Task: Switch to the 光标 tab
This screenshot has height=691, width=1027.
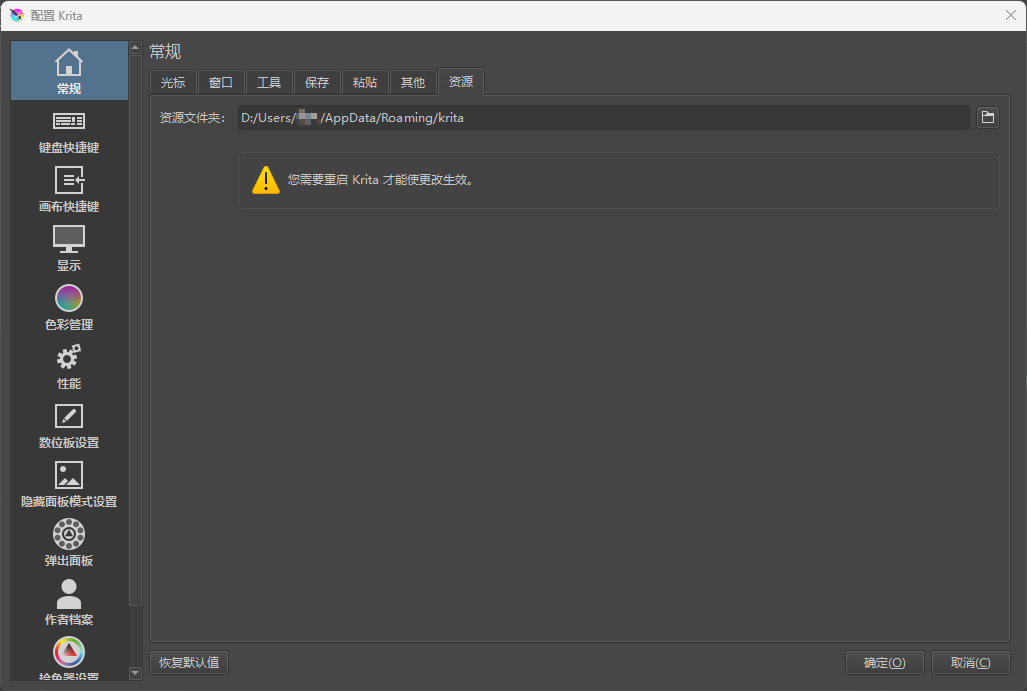Action: pos(173,83)
